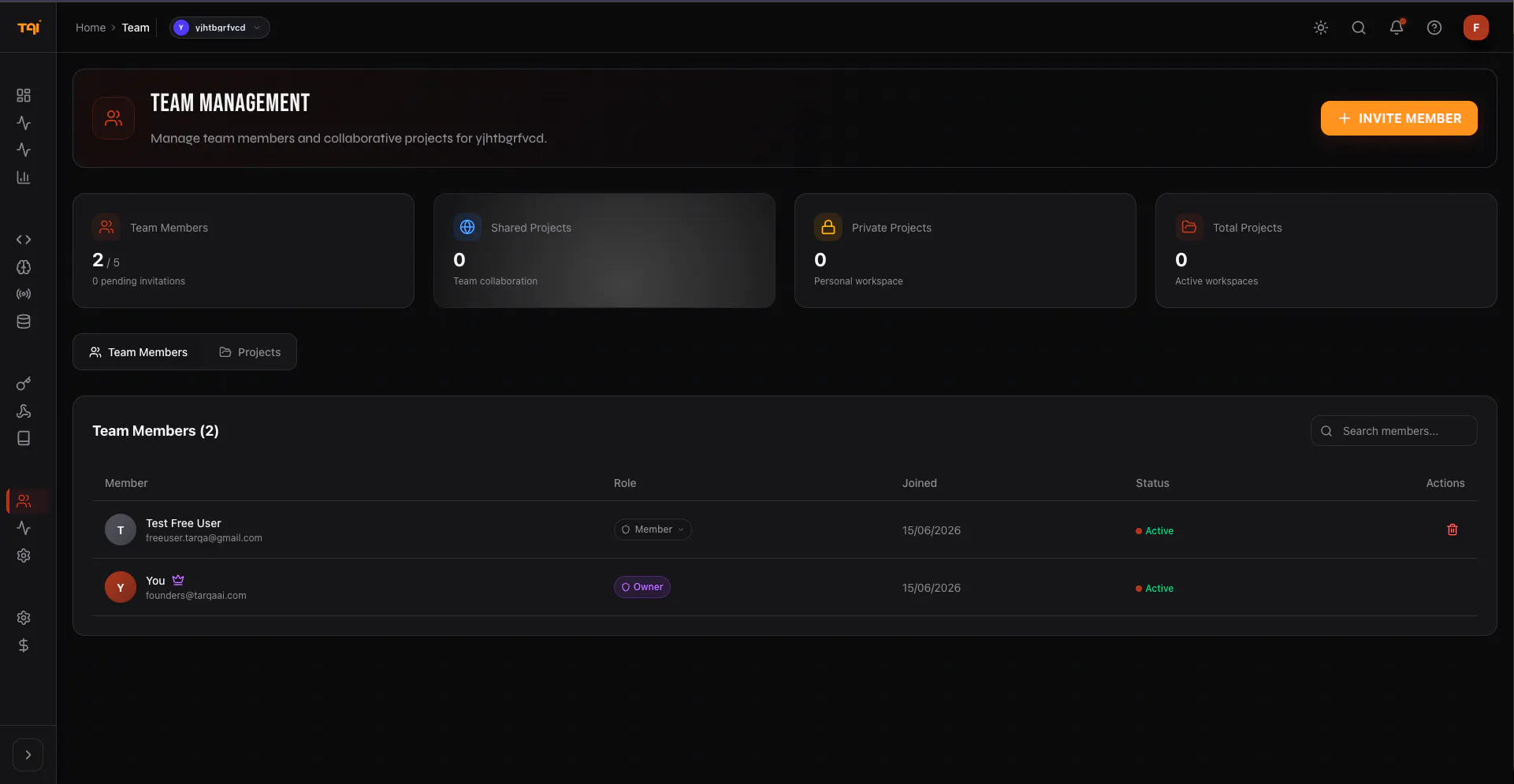Screen dimensions: 1514x784
Task: Open search via top bar magnifier icon
Action: coord(1359,28)
